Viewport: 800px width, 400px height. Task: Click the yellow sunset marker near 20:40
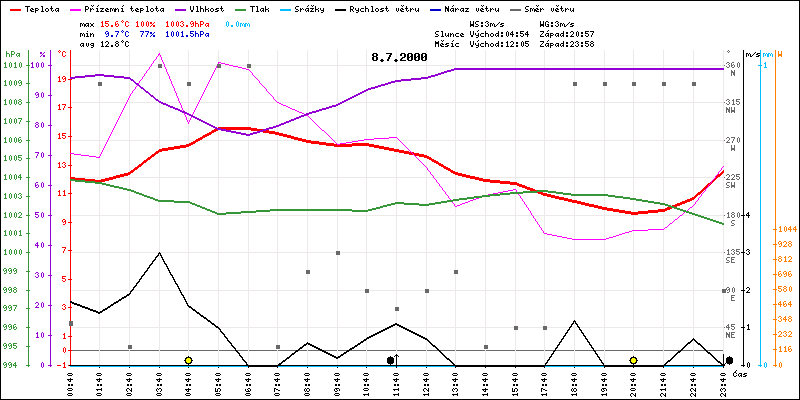pyautogui.click(x=633, y=360)
